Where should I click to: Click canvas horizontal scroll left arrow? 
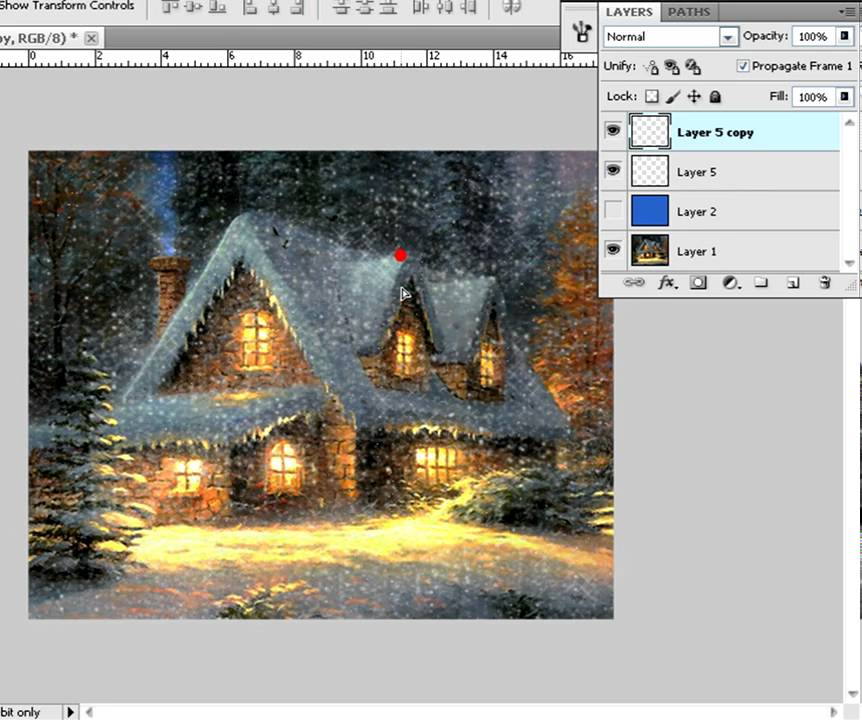tap(90, 712)
